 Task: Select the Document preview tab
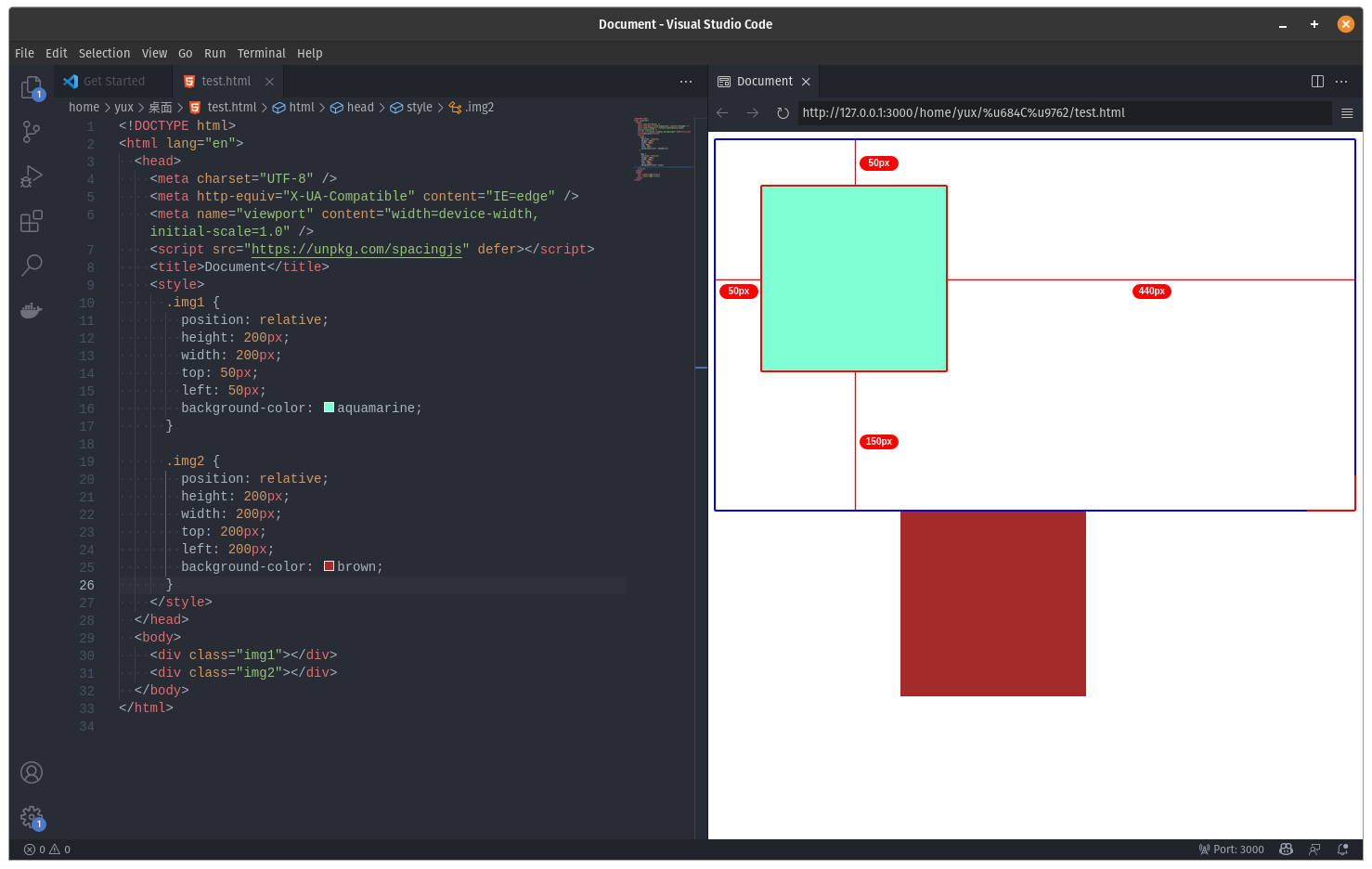point(764,82)
